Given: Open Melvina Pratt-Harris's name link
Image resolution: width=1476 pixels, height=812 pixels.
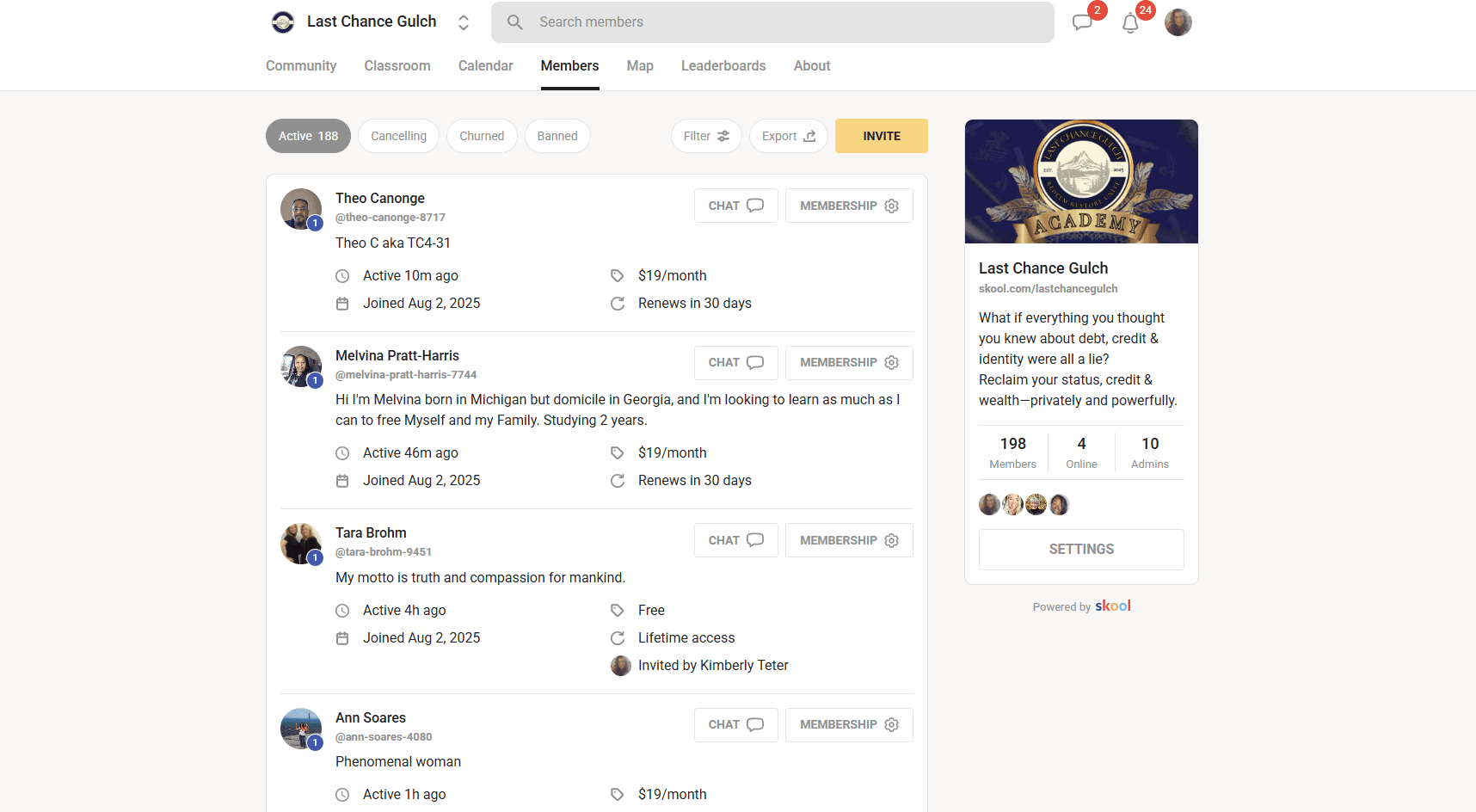Looking at the screenshot, I should 397,356.
